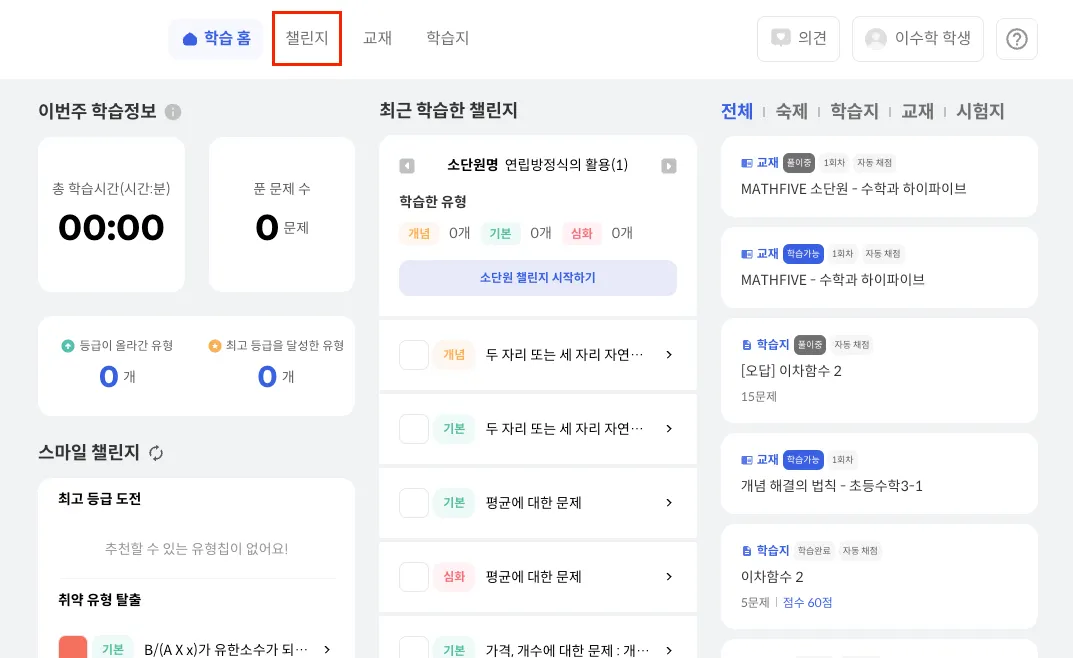Click the info icon beside 이번주 학습정보

[173, 112]
